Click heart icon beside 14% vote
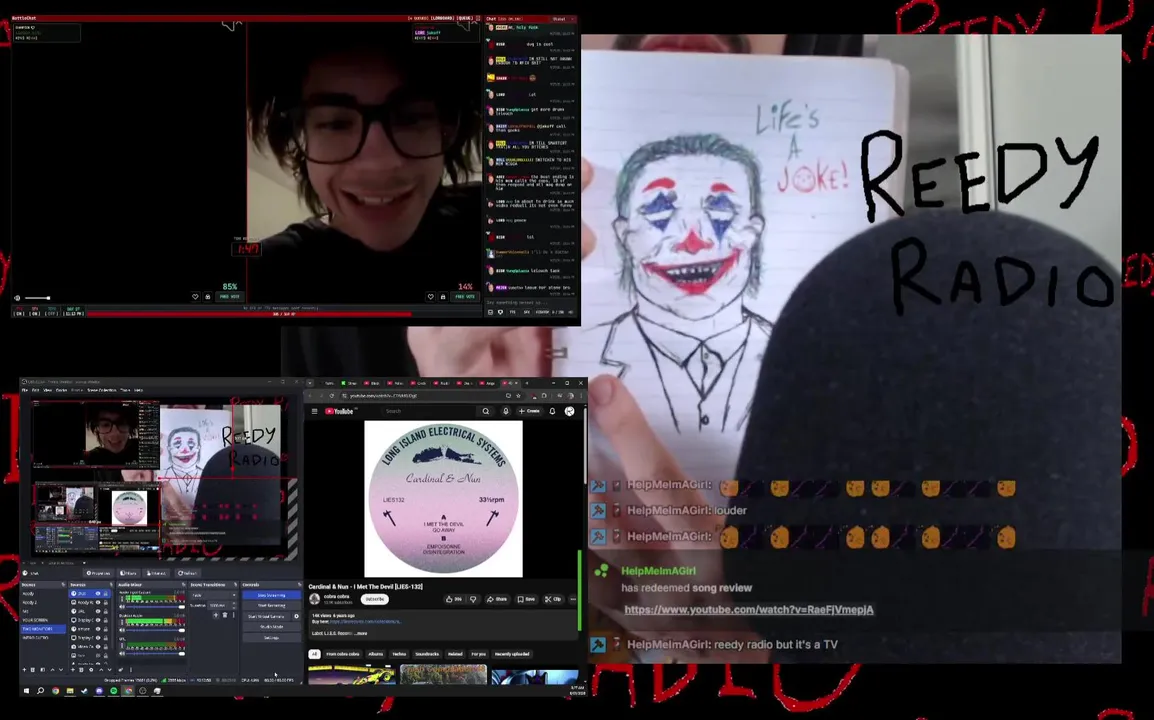Viewport: 1154px width, 720px height. [x=431, y=297]
